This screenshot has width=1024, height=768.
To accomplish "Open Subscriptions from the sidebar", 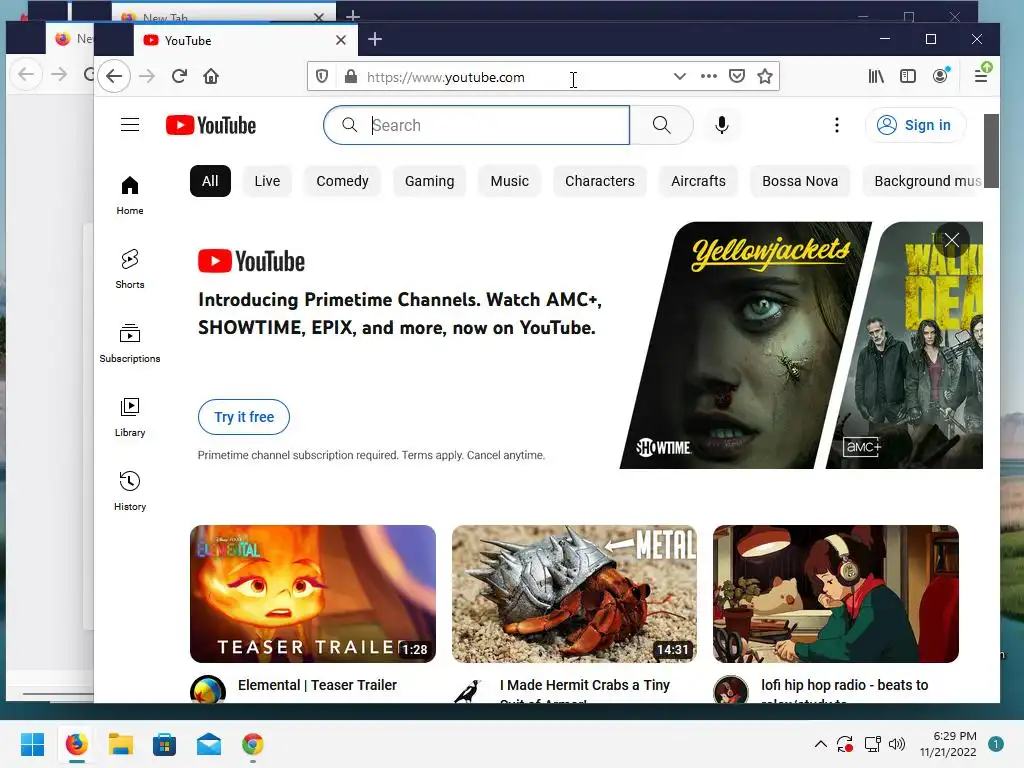I will click(130, 343).
